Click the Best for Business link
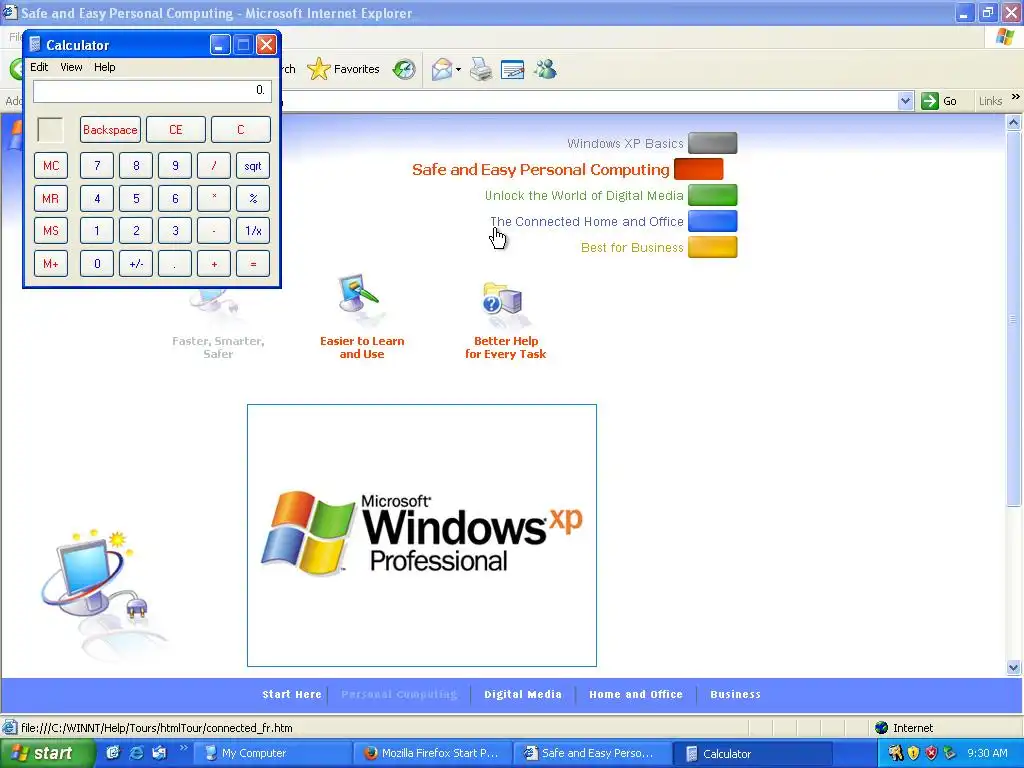The image size is (1024, 768). 632,248
